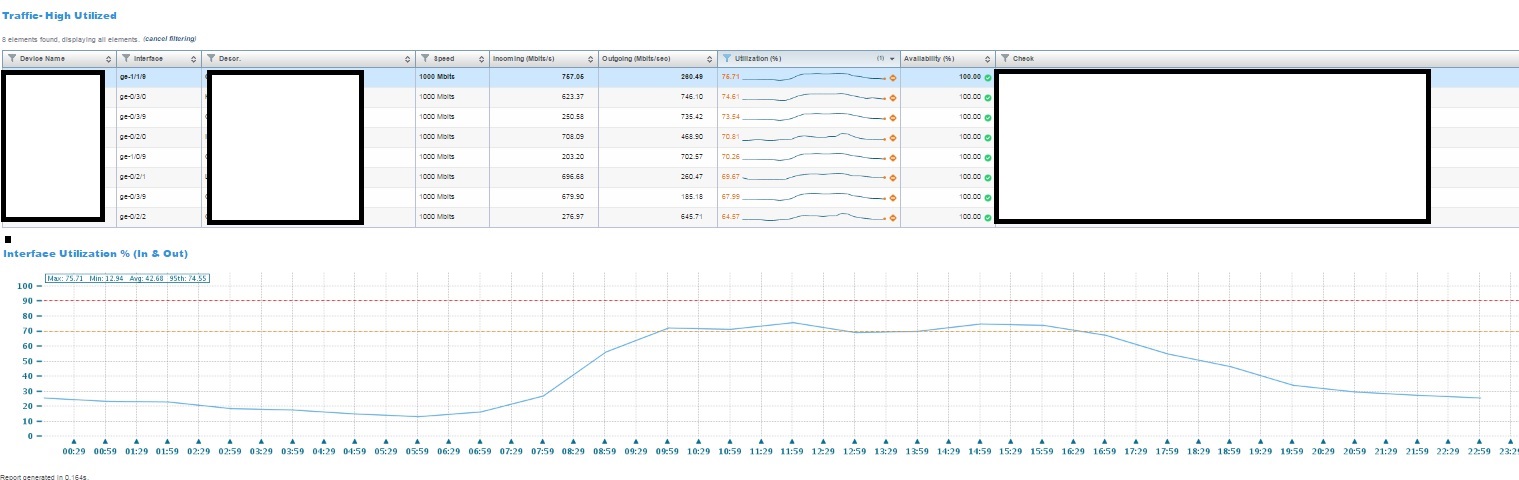
Task: Click the Interface Utilization % (In & Out) heading
Action: tap(96, 254)
